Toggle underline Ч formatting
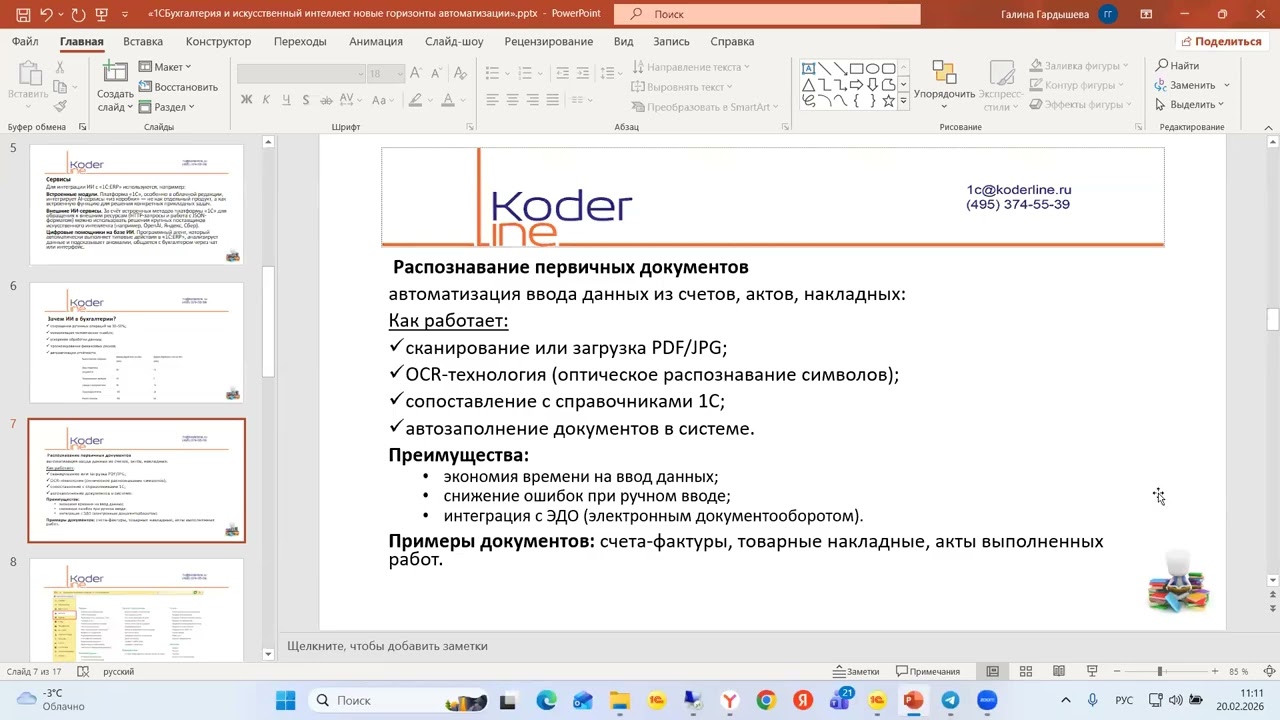 pyautogui.click(x=286, y=100)
